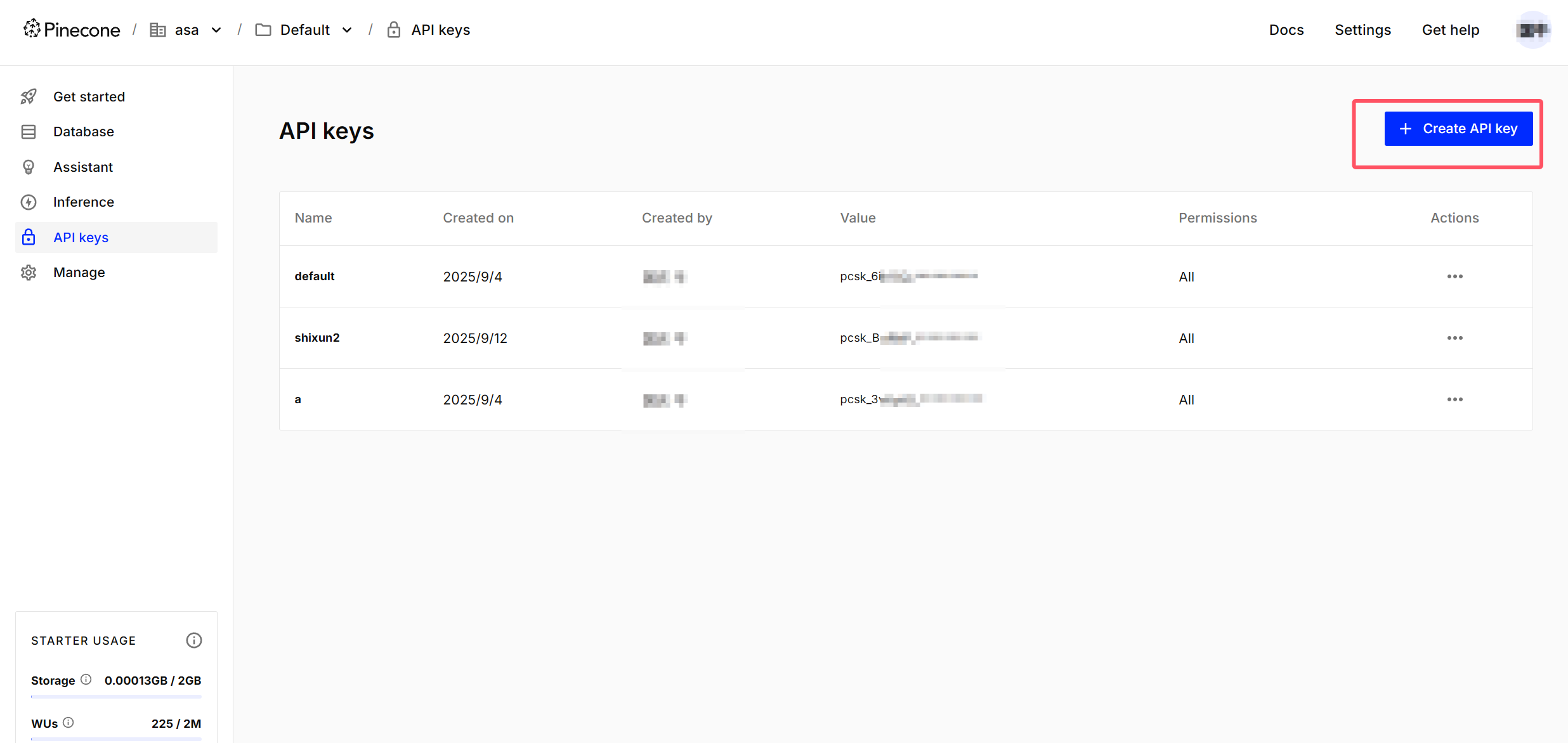
Task: Click the Starter Usage info icon
Action: [193, 640]
